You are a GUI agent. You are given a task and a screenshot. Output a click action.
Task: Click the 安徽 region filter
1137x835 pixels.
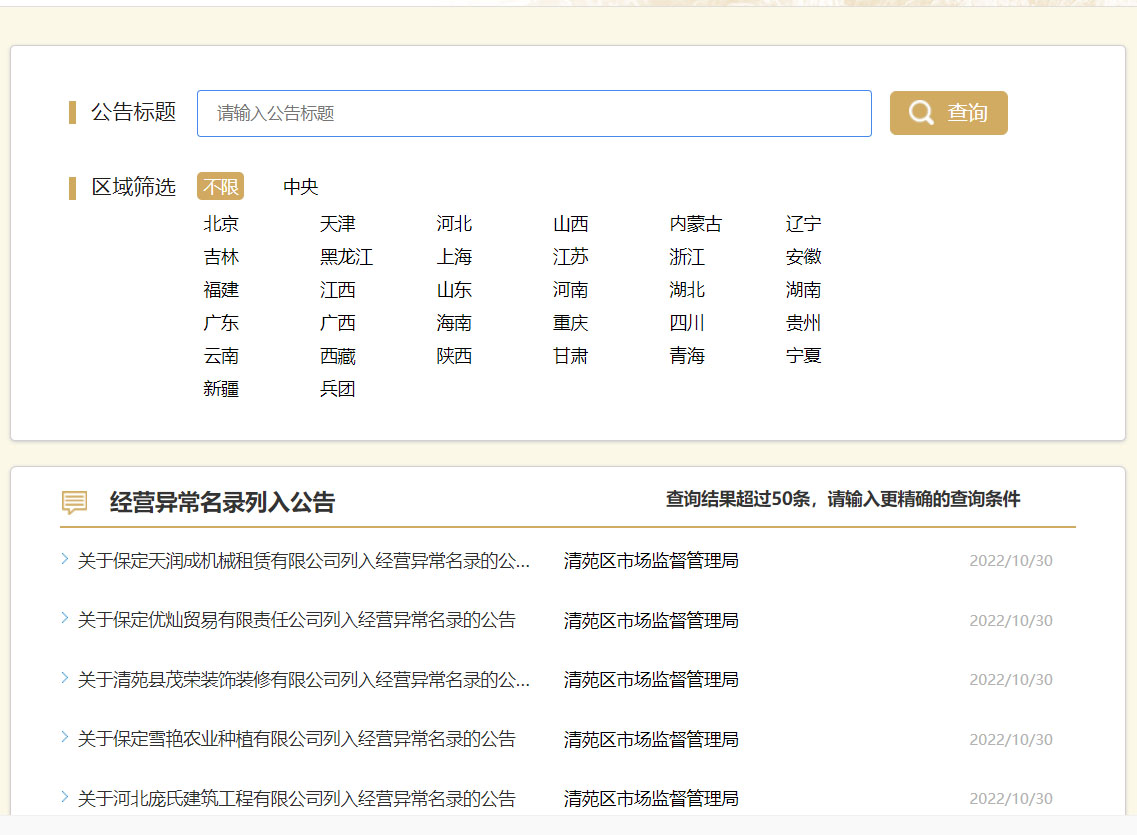click(803, 257)
